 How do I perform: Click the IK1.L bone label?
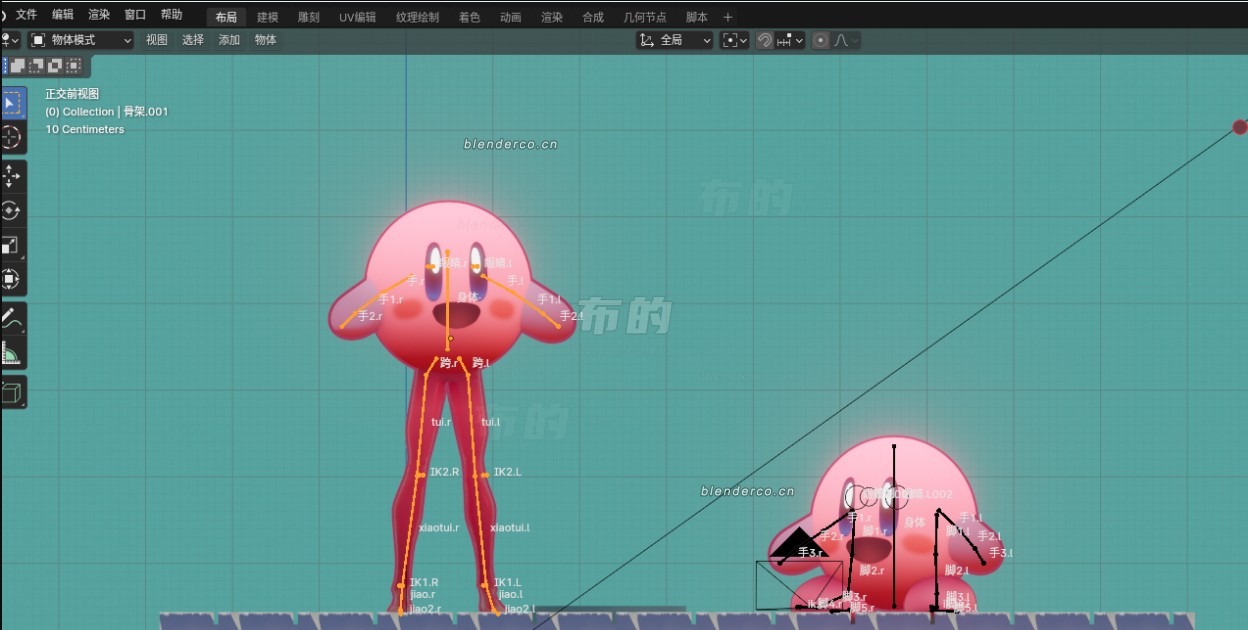tap(507, 582)
